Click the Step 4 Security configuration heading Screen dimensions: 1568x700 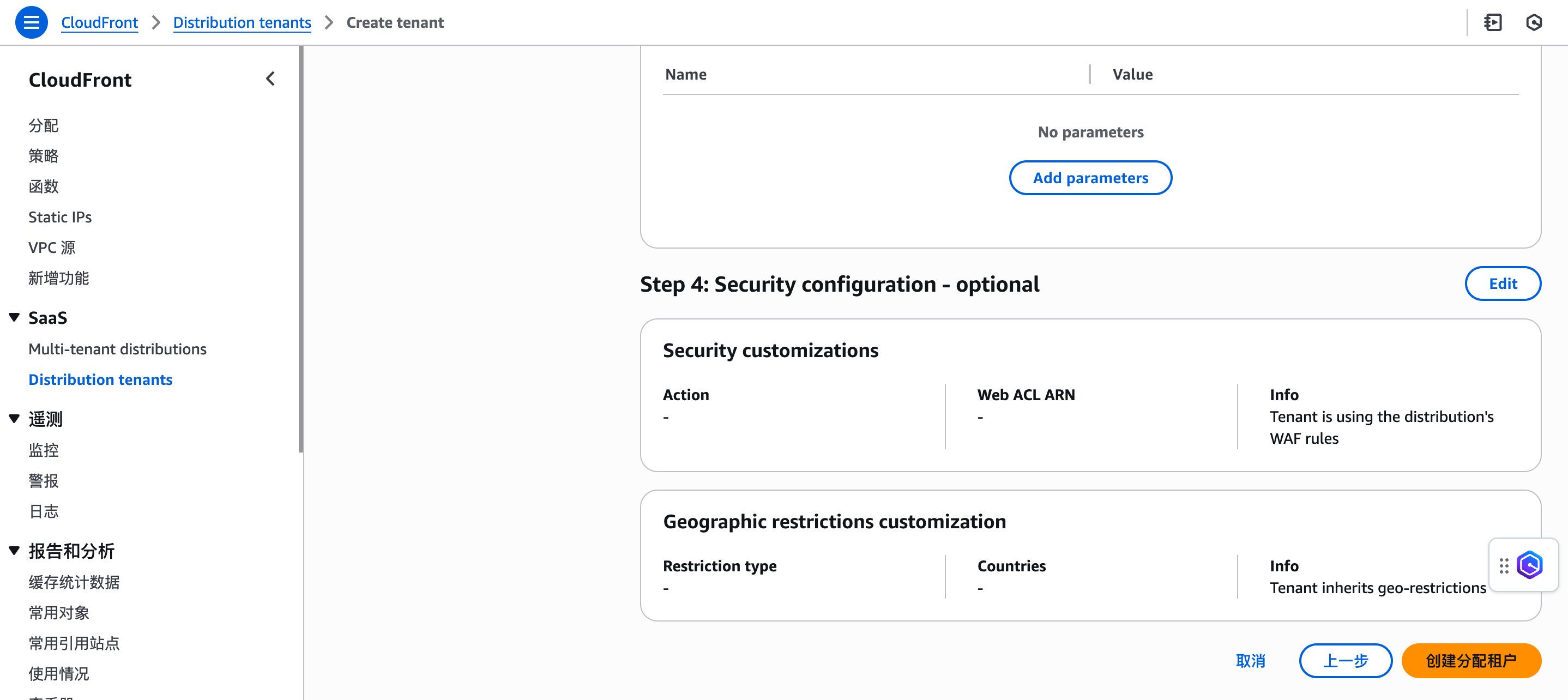(x=840, y=284)
